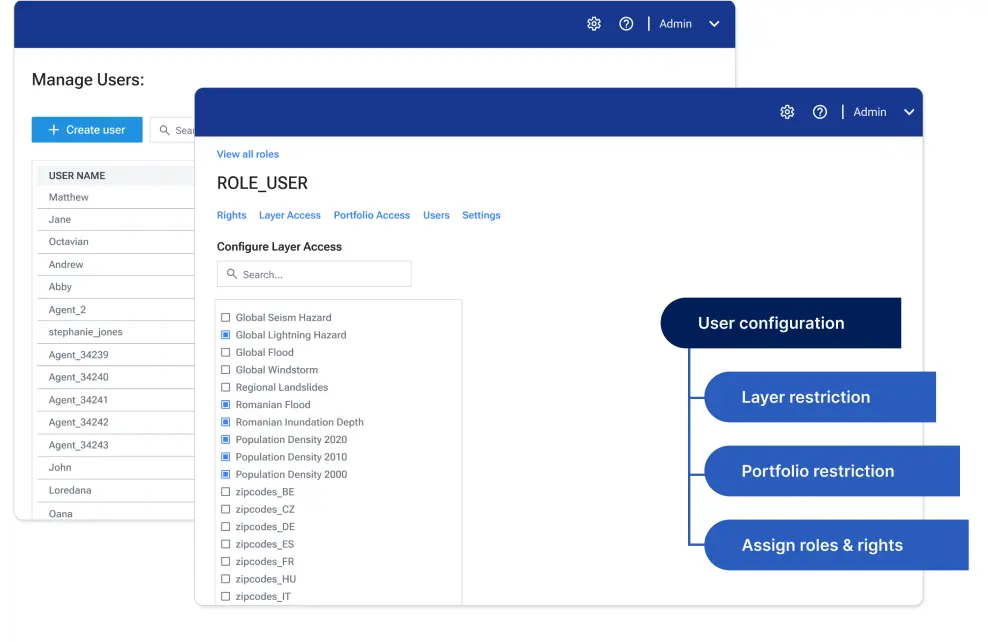The width and height of the screenshot is (988, 642).
Task: Select user Agent_2 in the list
Action: click(116, 310)
